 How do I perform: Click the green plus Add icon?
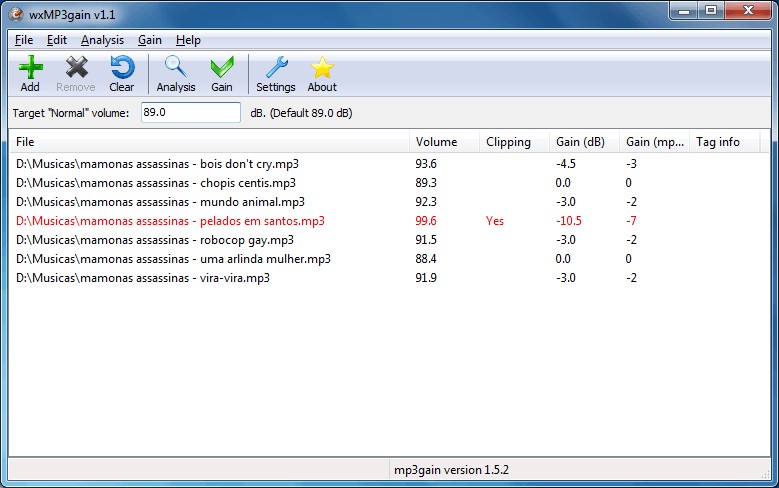click(30, 68)
